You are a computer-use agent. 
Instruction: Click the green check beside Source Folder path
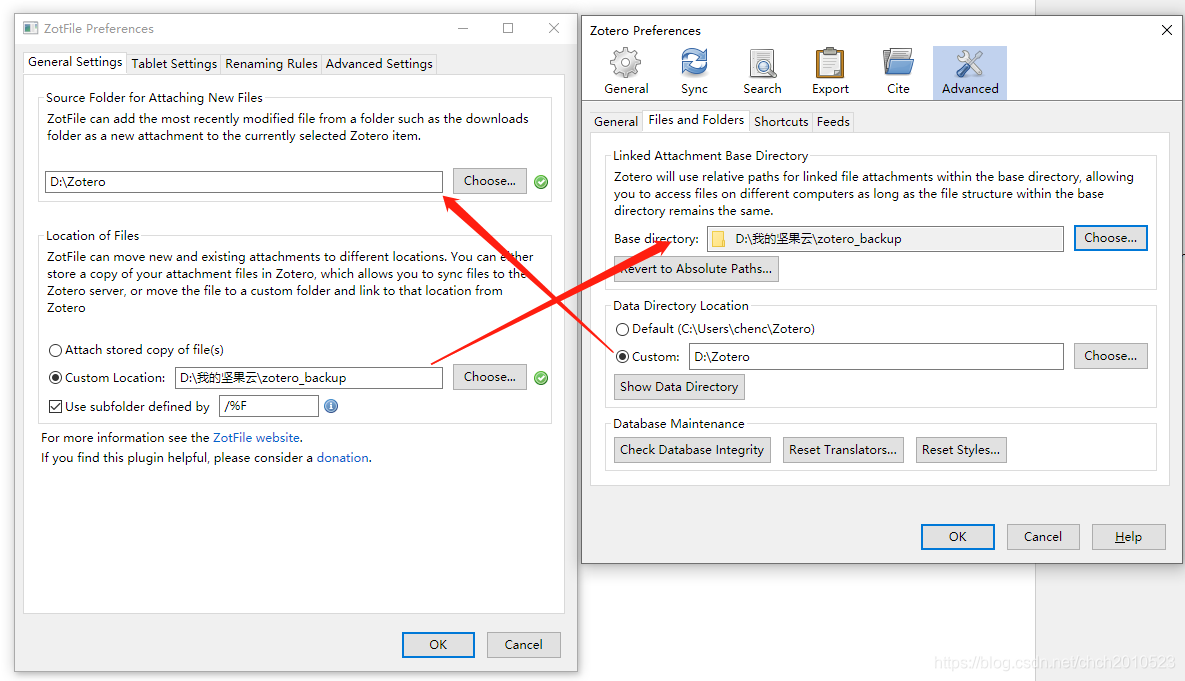pyautogui.click(x=541, y=181)
